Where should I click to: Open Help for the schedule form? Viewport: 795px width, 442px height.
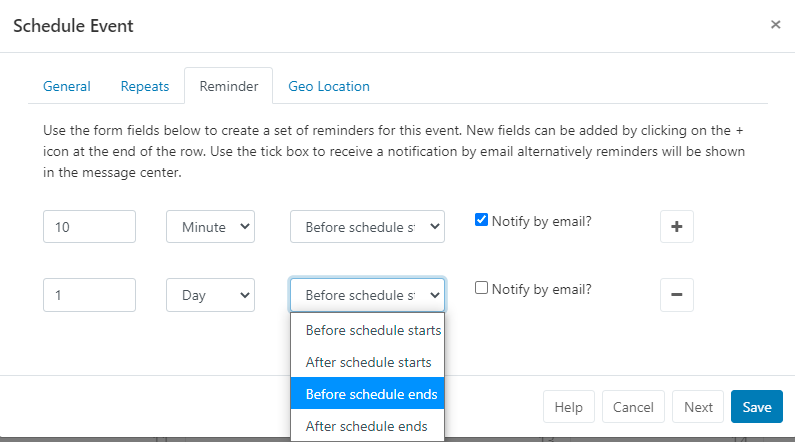pyautogui.click(x=569, y=407)
